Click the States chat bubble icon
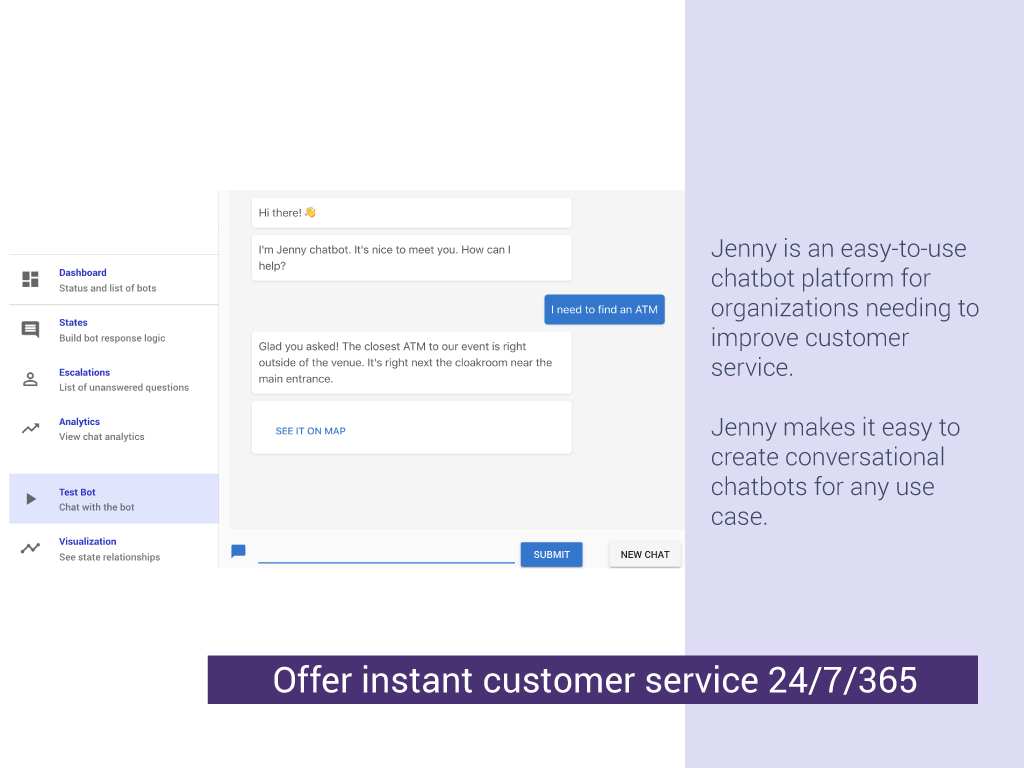1024x768 pixels. point(30,330)
